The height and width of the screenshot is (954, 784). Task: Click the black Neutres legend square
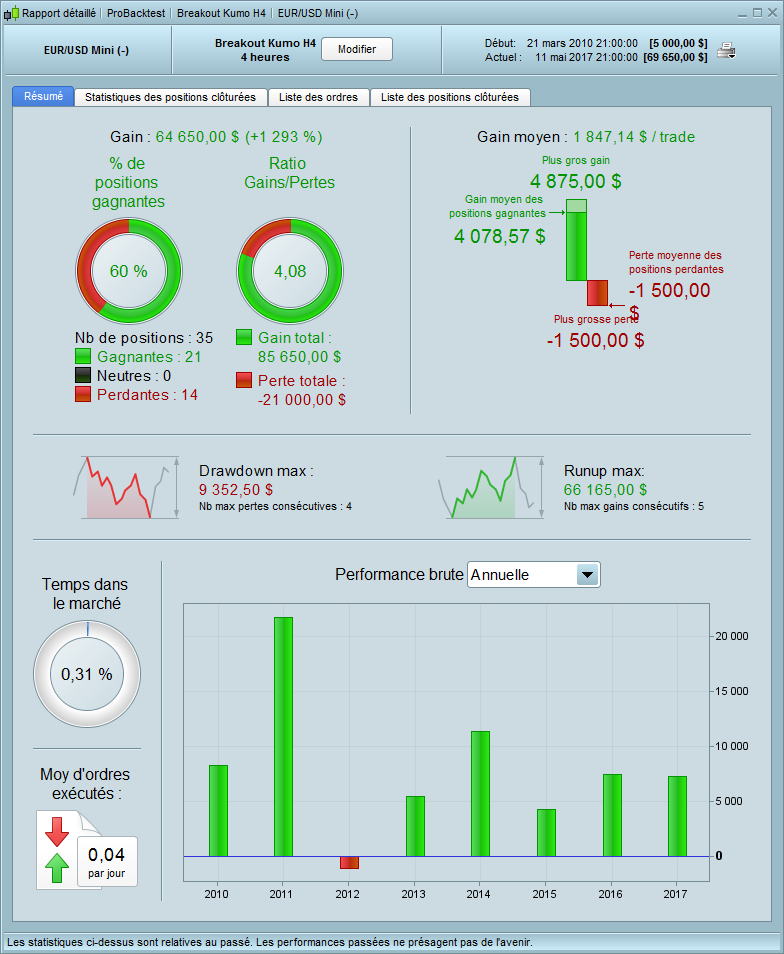(x=83, y=375)
